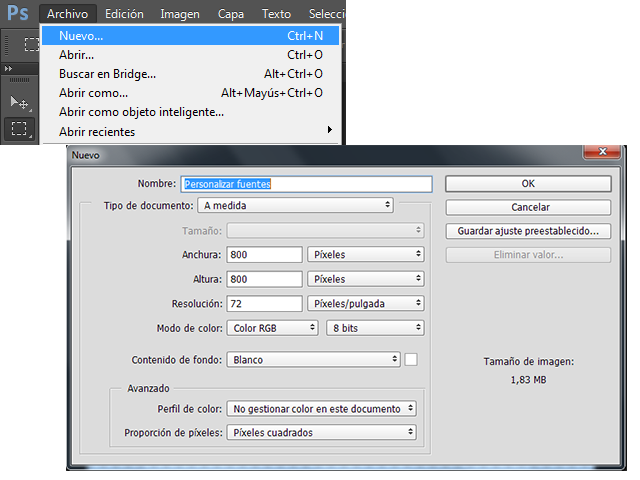This screenshot has height=480, width=640.
Task: Expand the Abrir recientes submenu
Action: [x=191, y=131]
